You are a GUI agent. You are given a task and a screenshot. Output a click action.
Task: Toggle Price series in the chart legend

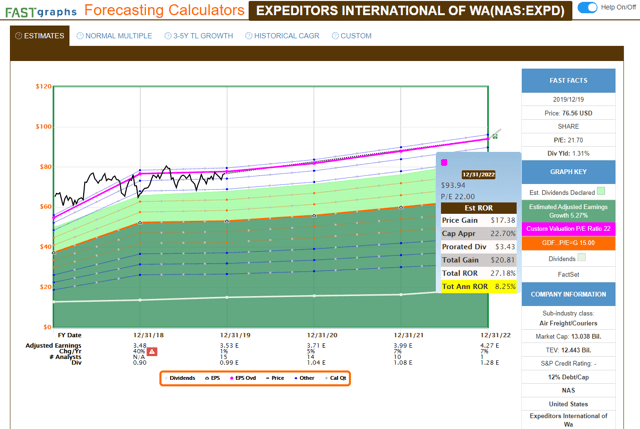[x=275, y=378]
